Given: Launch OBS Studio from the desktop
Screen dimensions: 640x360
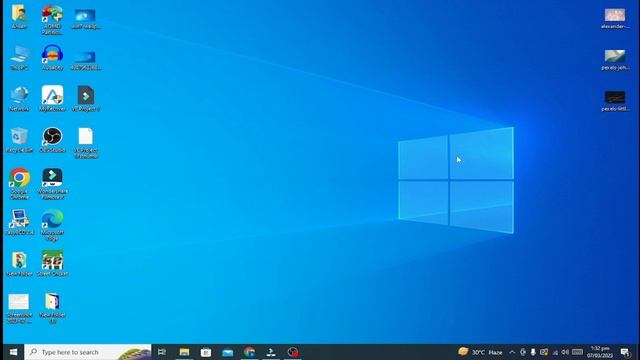Looking at the screenshot, I should coord(52,140).
